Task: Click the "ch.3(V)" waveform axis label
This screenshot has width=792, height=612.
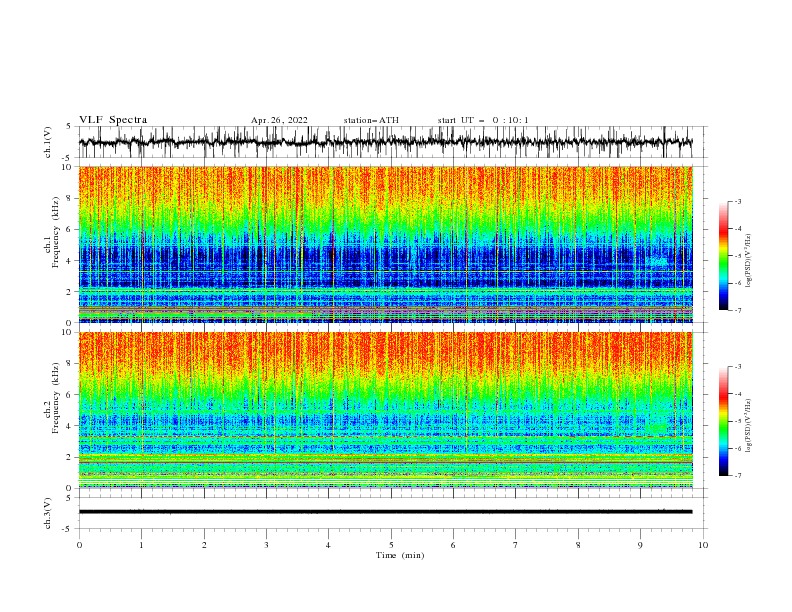Action: click(48, 513)
